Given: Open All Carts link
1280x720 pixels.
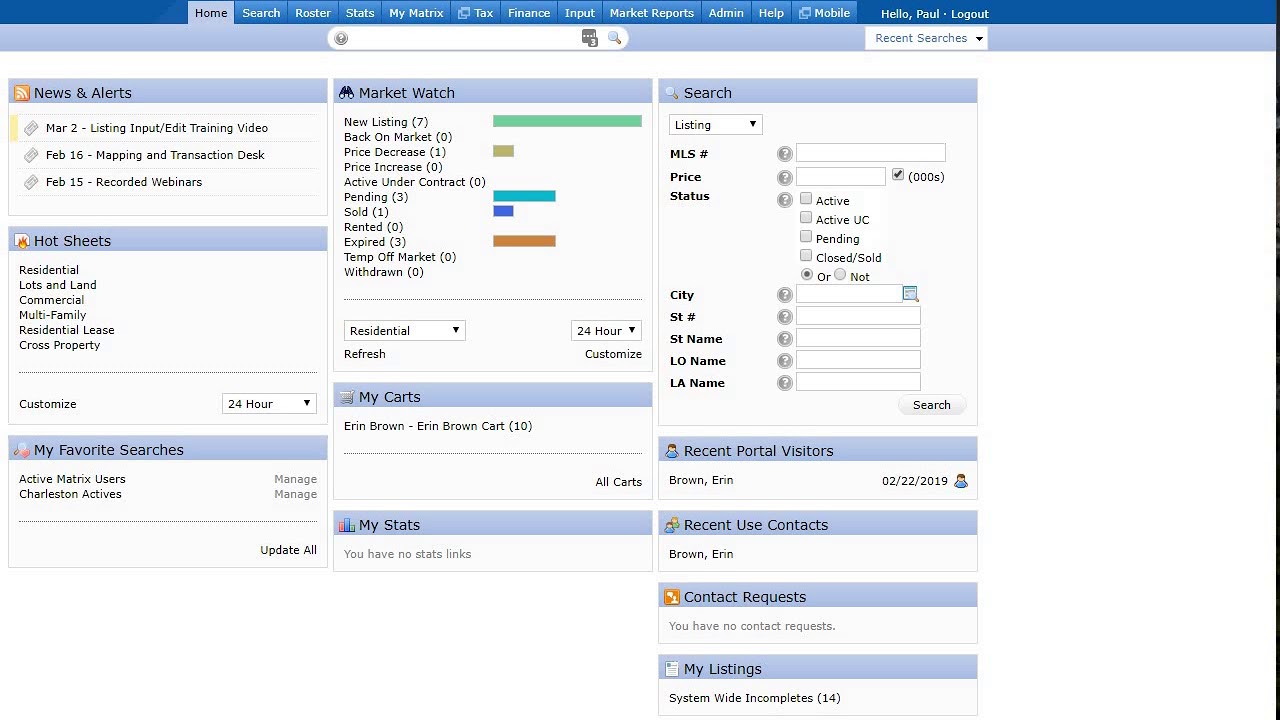Looking at the screenshot, I should (619, 482).
